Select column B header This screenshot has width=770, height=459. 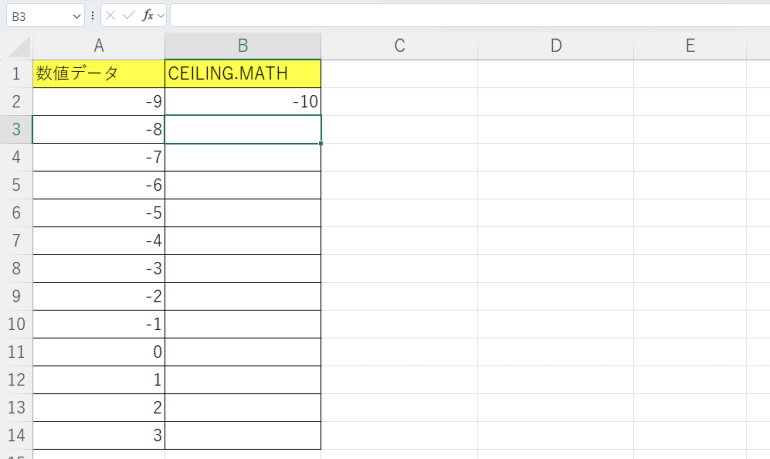tap(243, 46)
